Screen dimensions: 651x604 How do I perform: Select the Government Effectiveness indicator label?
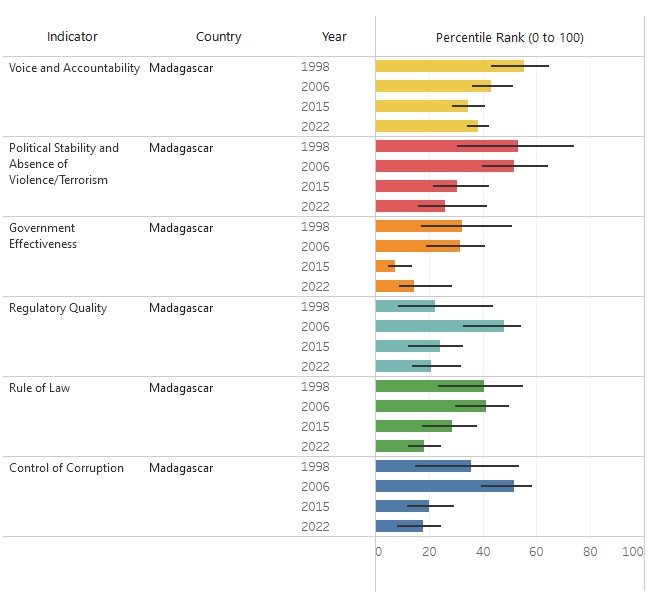tap(43, 236)
